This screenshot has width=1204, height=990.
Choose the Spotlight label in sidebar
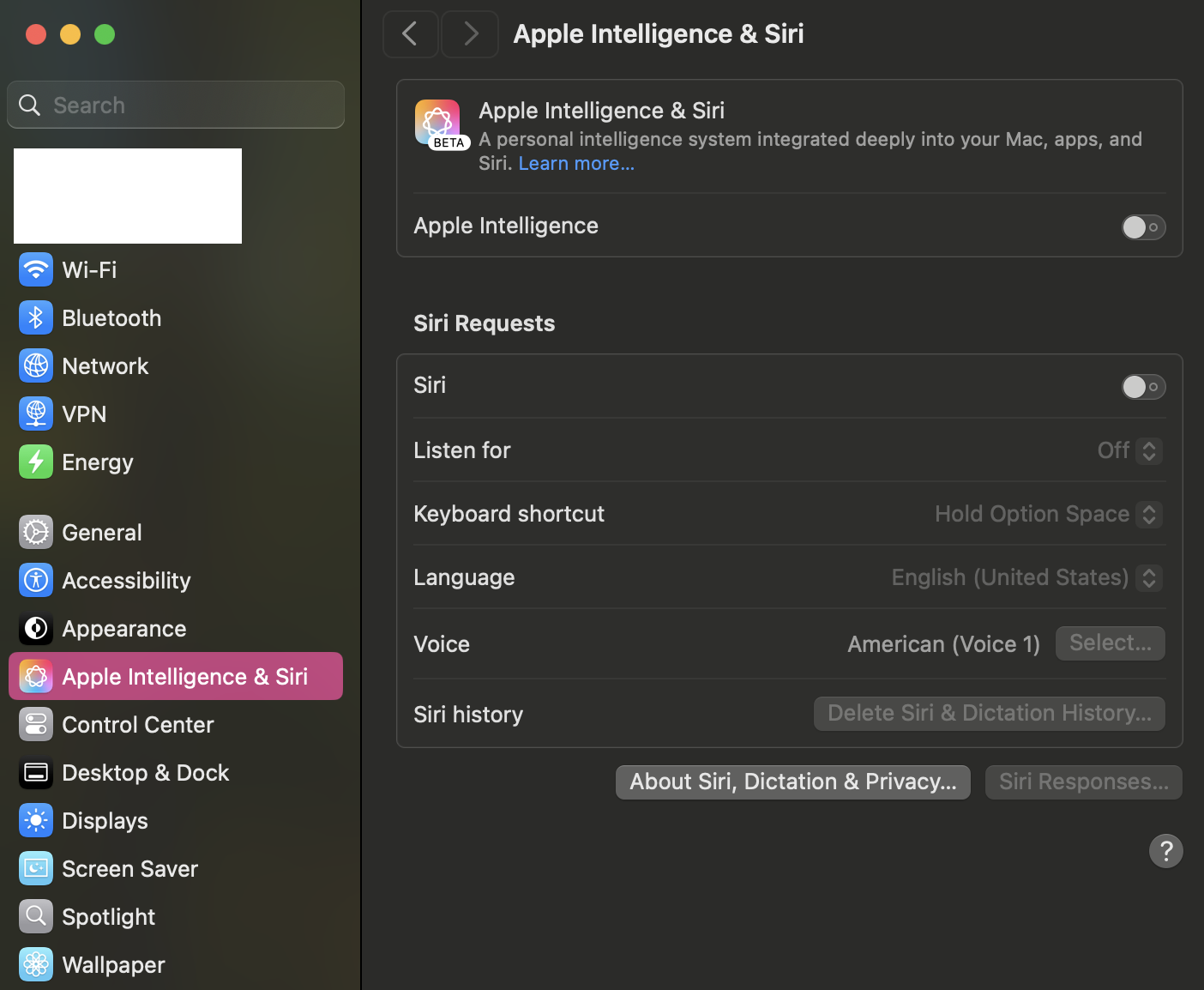pyautogui.click(x=108, y=917)
